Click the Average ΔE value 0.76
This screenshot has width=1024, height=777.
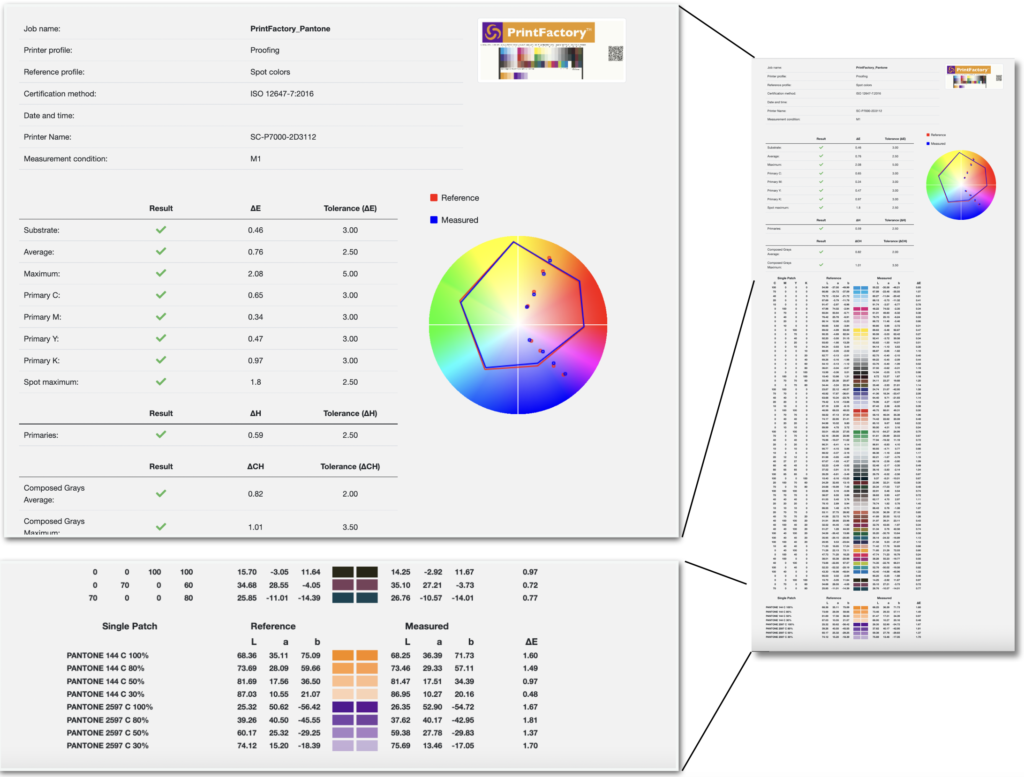(255, 251)
